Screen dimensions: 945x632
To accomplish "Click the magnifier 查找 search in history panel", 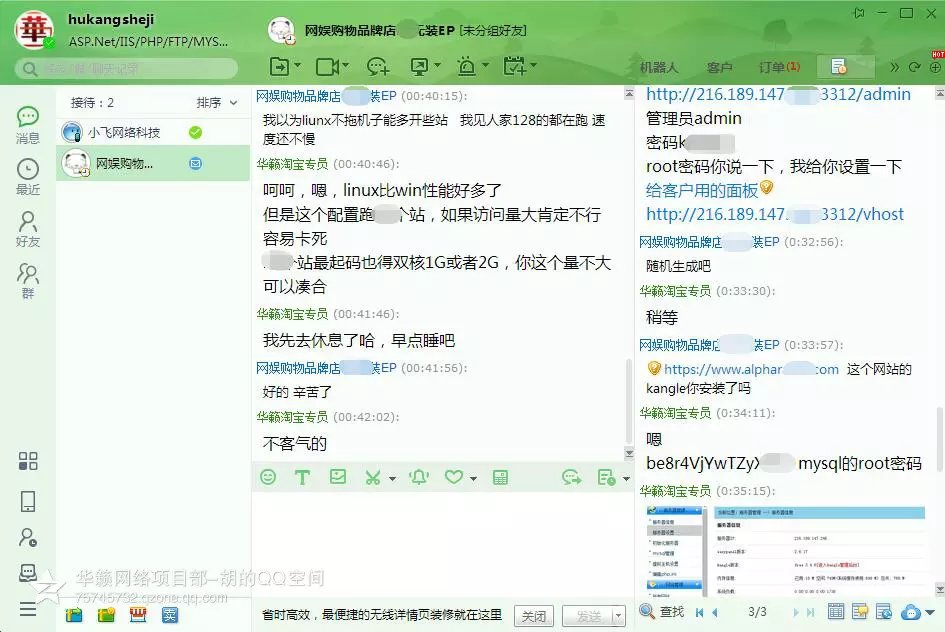I will (x=661, y=612).
